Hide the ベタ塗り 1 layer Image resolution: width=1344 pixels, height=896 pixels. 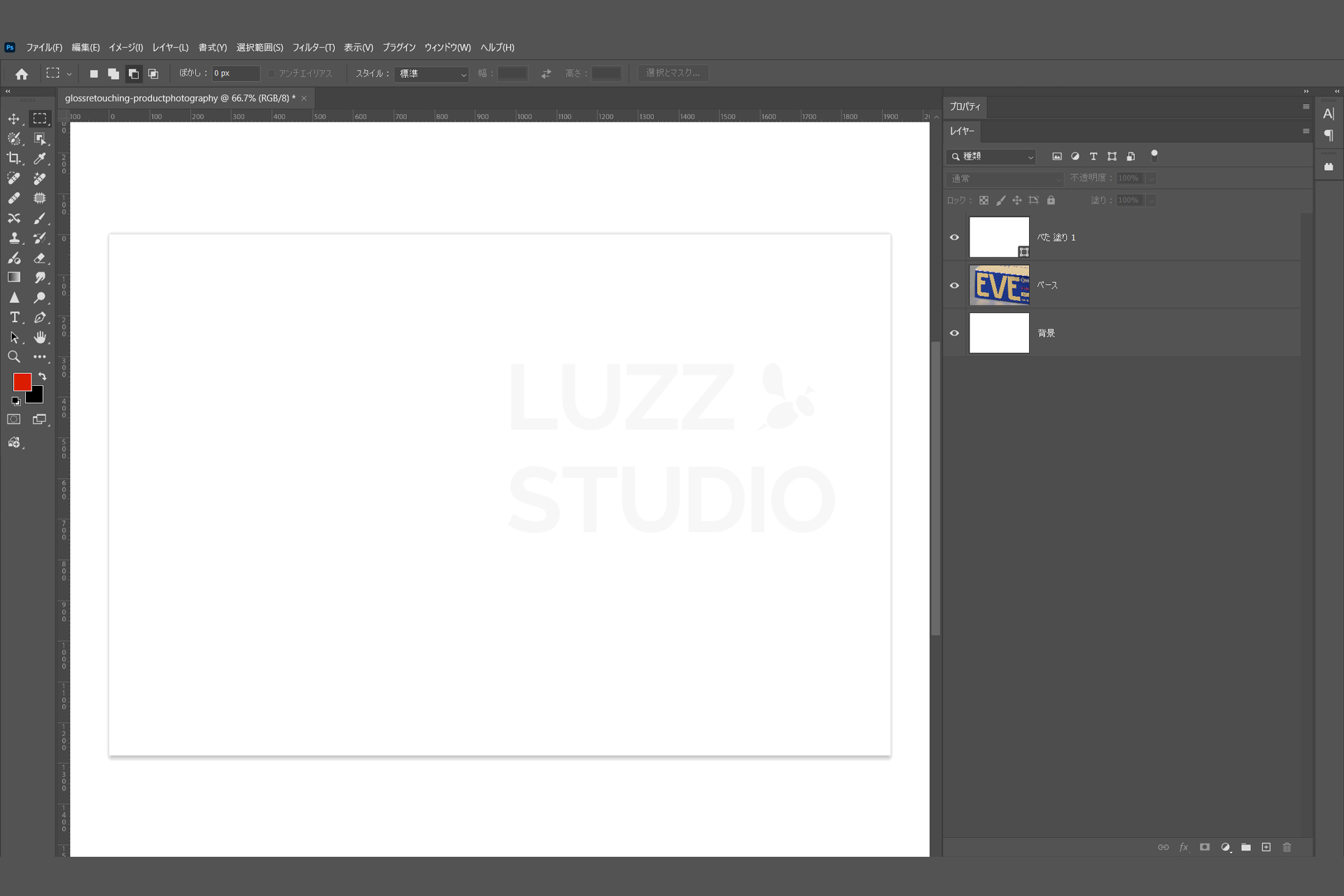954,237
